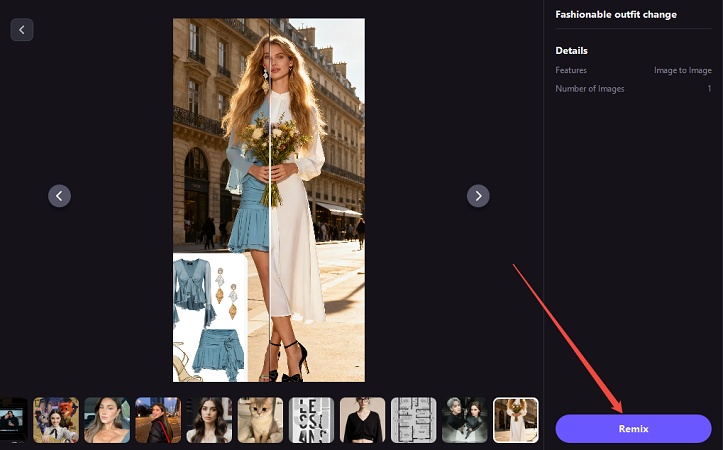Go to the next image with right chevron
723x450 pixels.
point(478,196)
